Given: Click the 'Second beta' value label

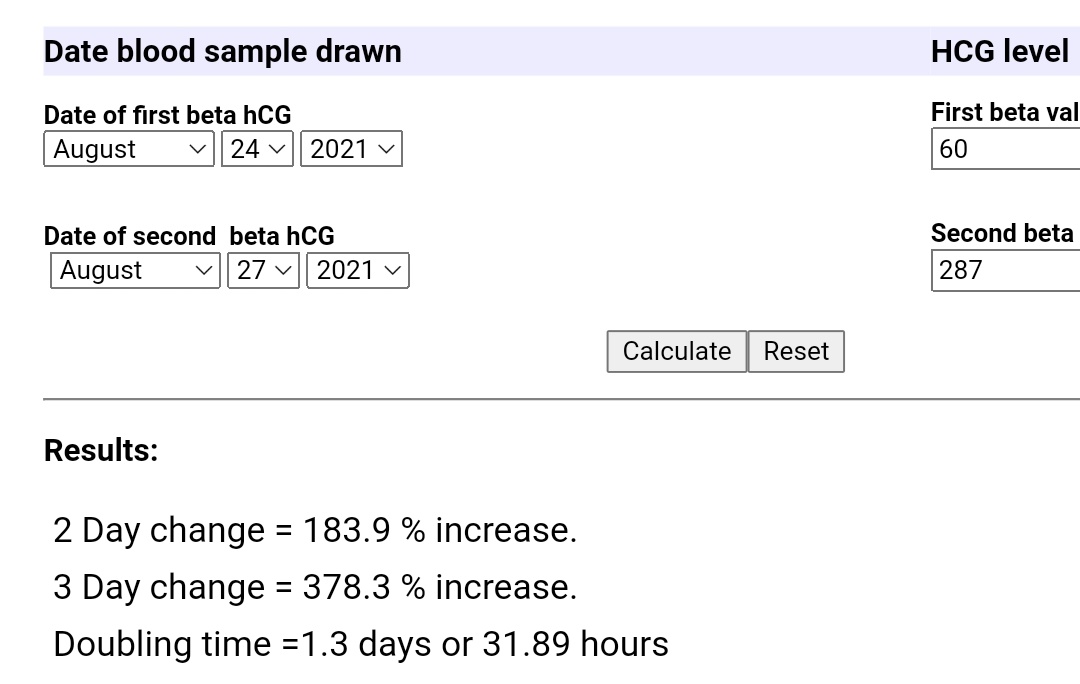Looking at the screenshot, I should pos(1002,233).
